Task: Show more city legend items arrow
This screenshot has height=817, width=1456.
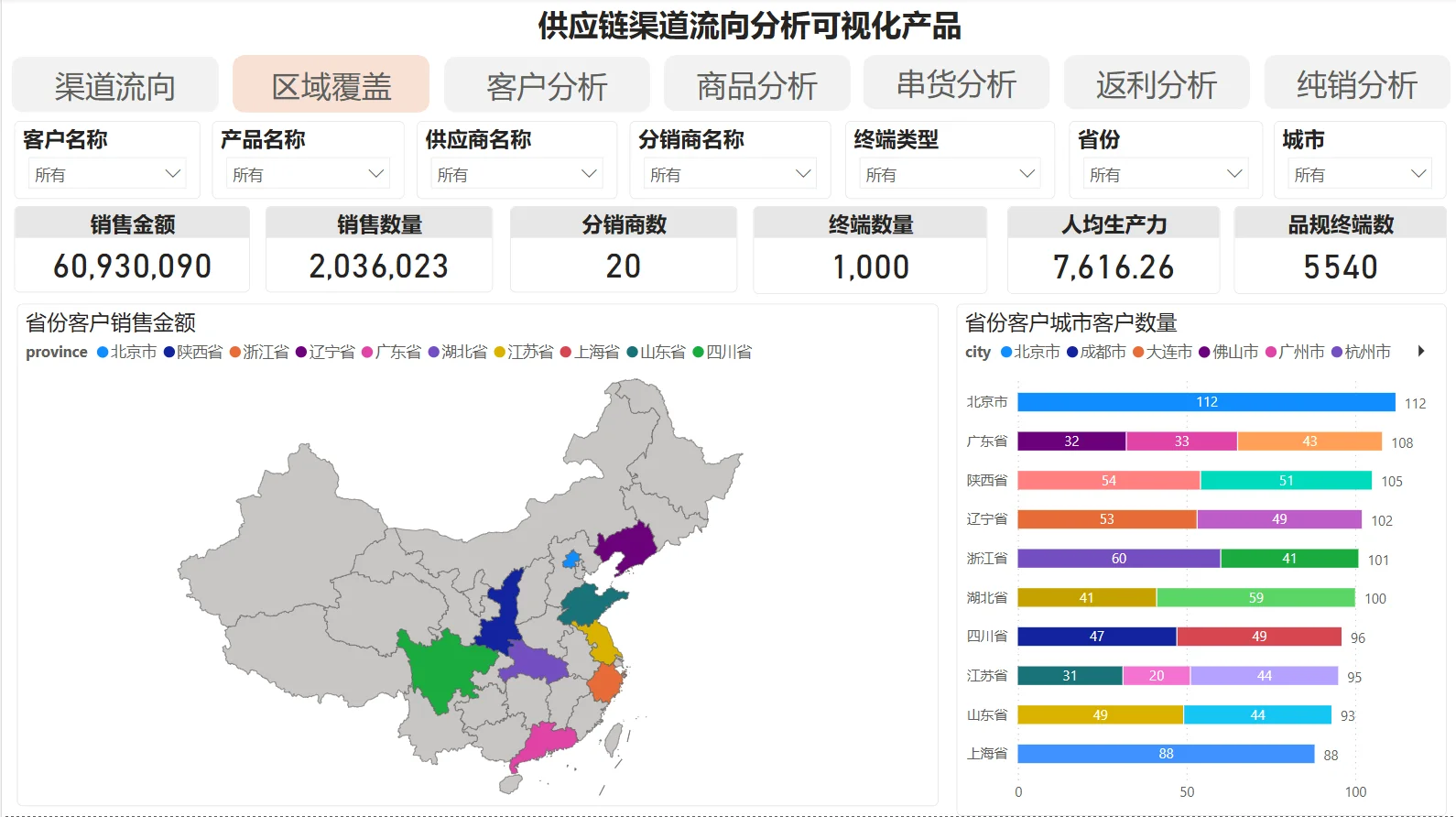Action: tap(1421, 351)
